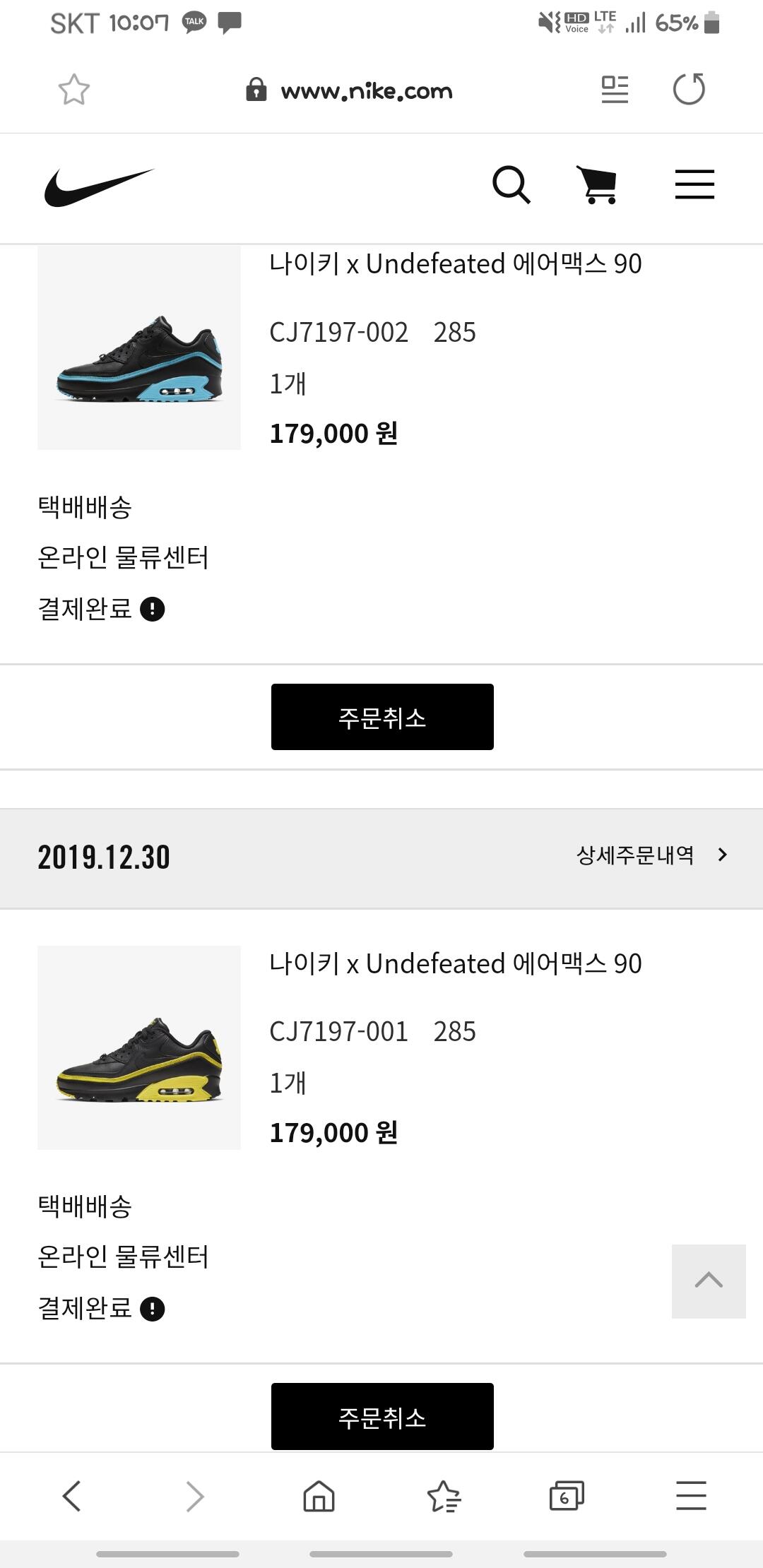Reload the page with refresh icon
763x1568 pixels.
click(x=689, y=90)
